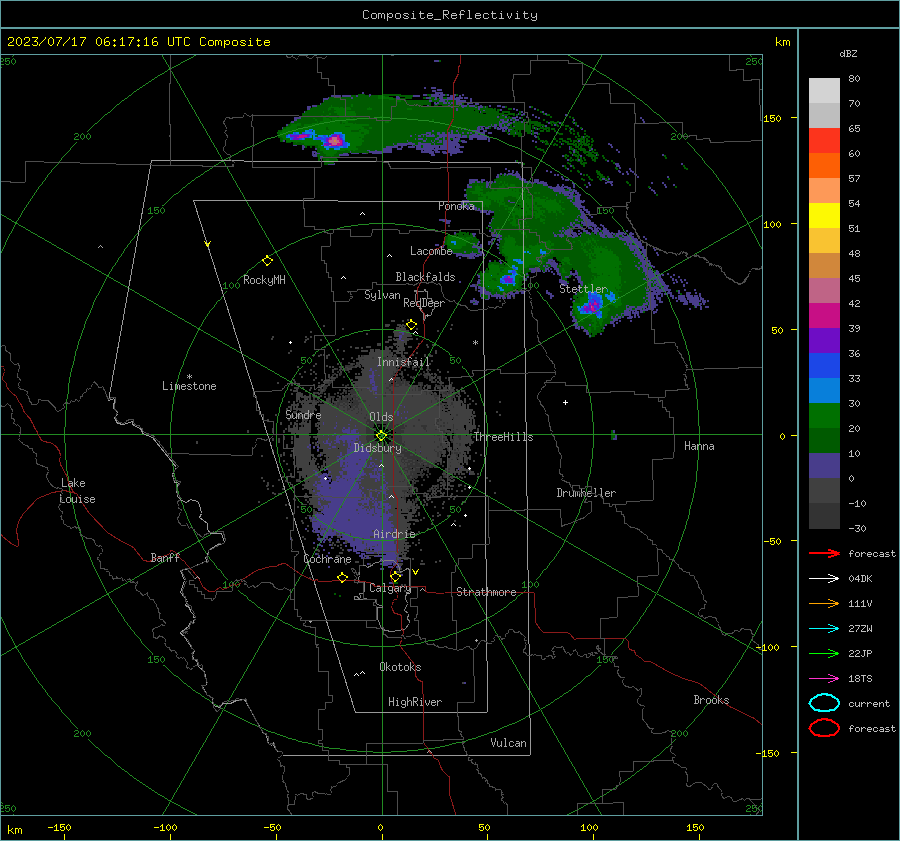
Task: Click the Stettler city label
Action: point(583,289)
